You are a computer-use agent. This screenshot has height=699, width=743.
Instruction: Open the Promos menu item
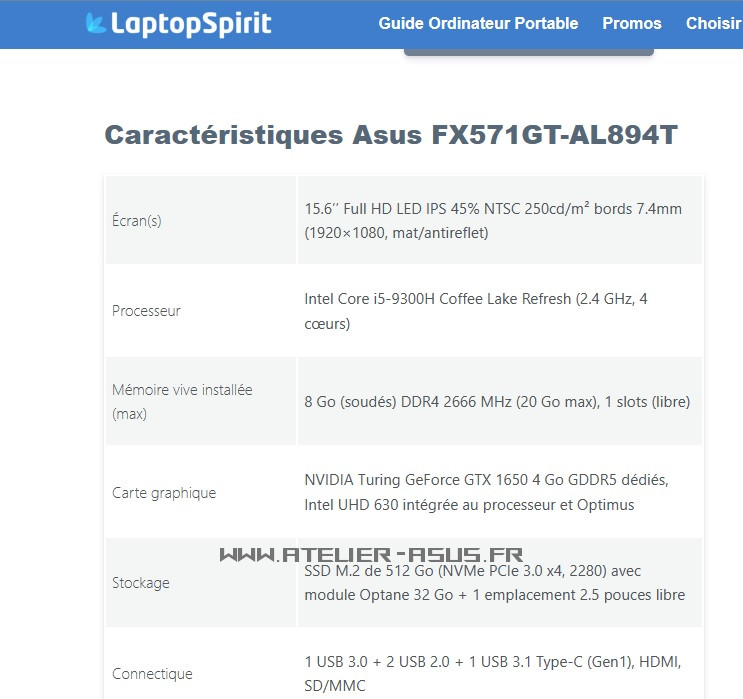click(x=632, y=23)
